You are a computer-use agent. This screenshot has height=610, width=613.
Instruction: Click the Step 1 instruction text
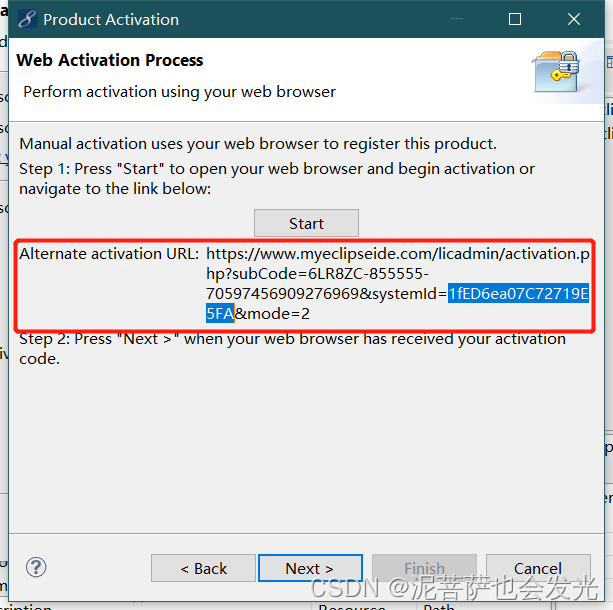click(x=277, y=179)
